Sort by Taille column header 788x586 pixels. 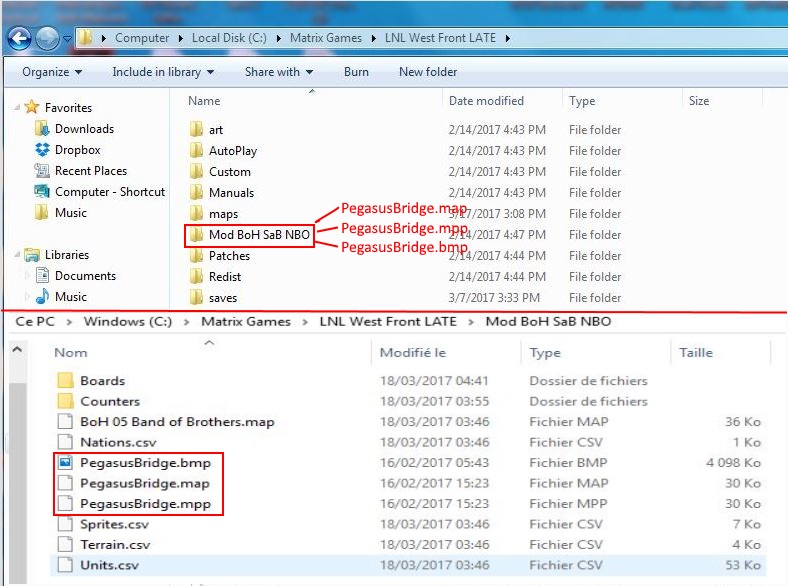click(696, 353)
